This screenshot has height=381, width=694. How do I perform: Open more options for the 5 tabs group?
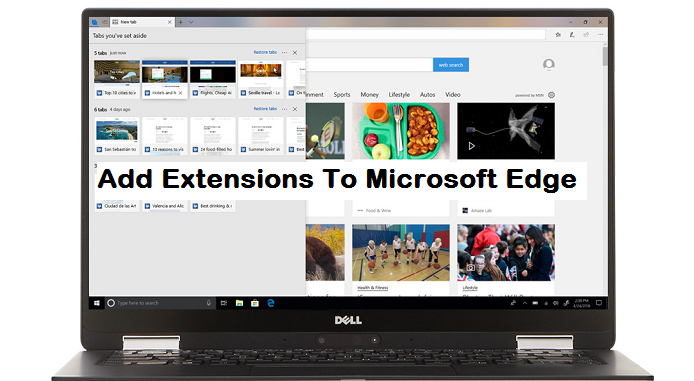point(284,53)
